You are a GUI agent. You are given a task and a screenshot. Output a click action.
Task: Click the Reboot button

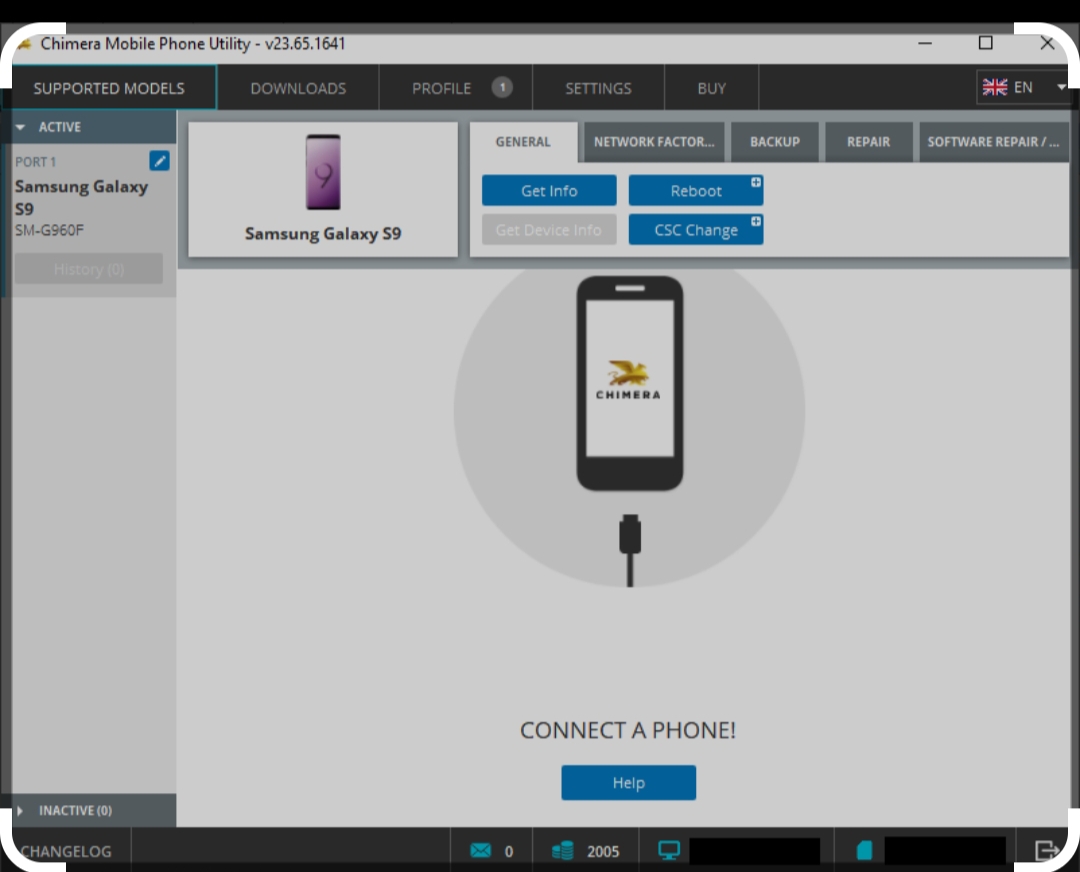click(x=696, y=191)
